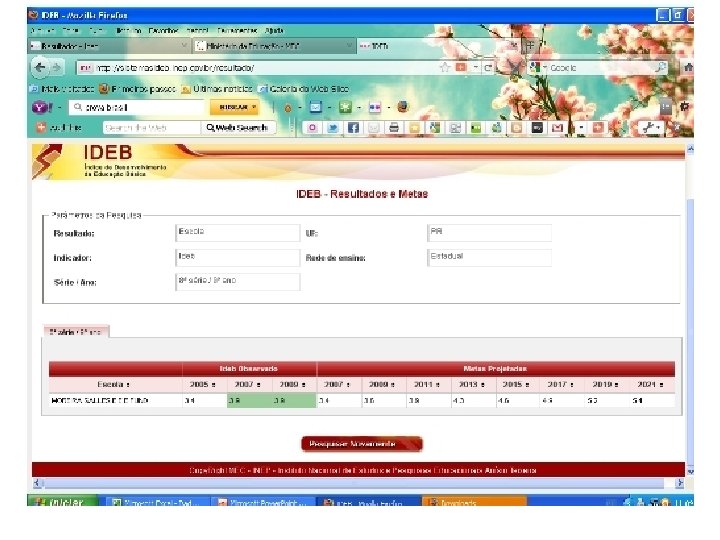Click the Yahoo logo in the toolbar
Image resolution: width=720 pixels, height=540 pixels.
click(x=42, y=107)
